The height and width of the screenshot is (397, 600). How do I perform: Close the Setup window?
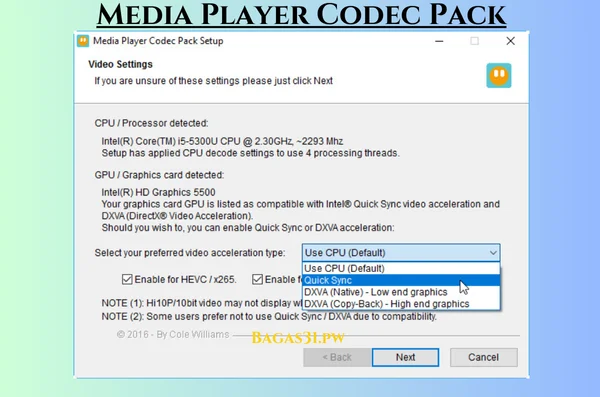tap(510, 41)
